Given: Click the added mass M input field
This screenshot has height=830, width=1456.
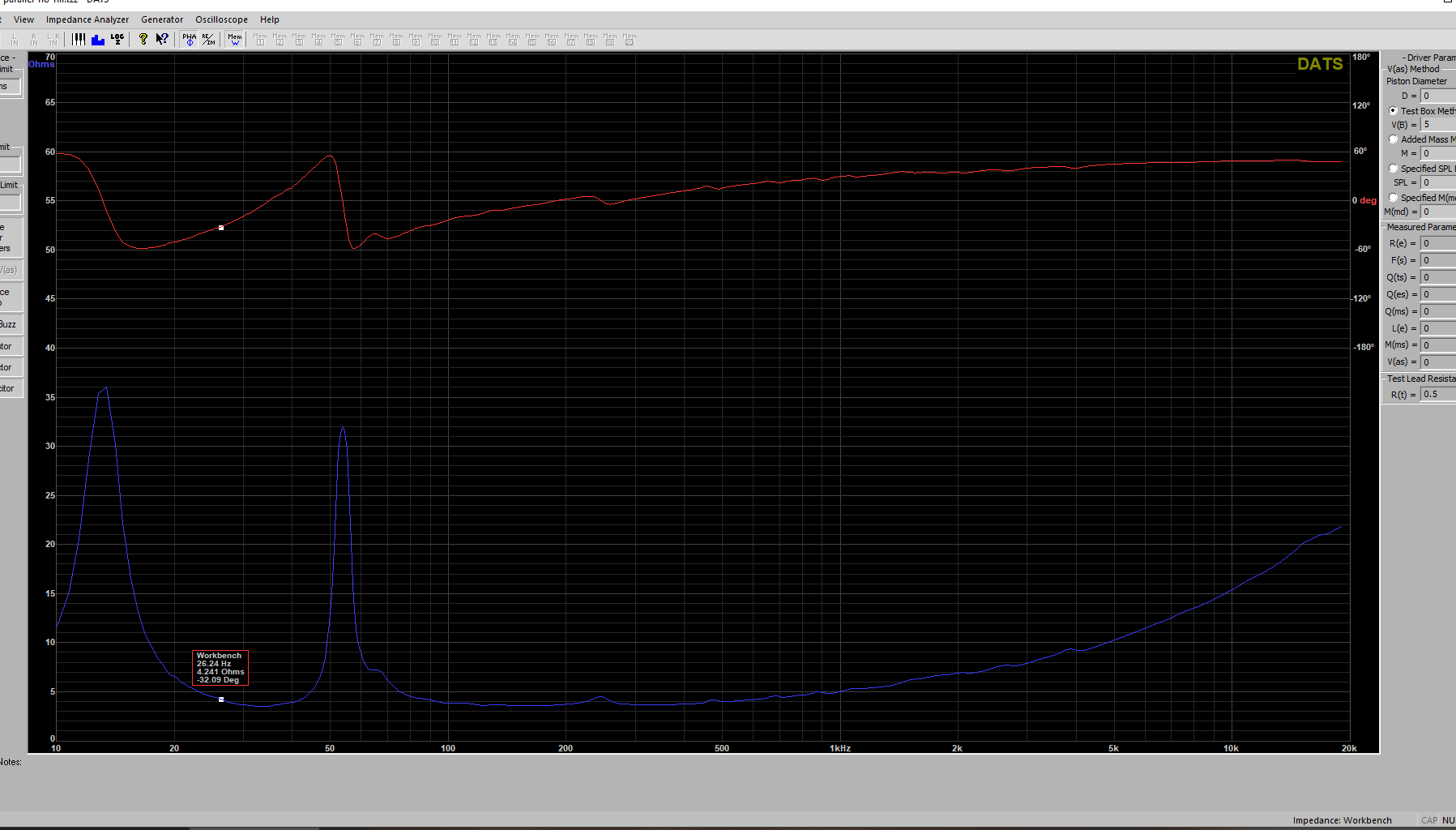Looking at the screenshot, I should [1438, 153].
